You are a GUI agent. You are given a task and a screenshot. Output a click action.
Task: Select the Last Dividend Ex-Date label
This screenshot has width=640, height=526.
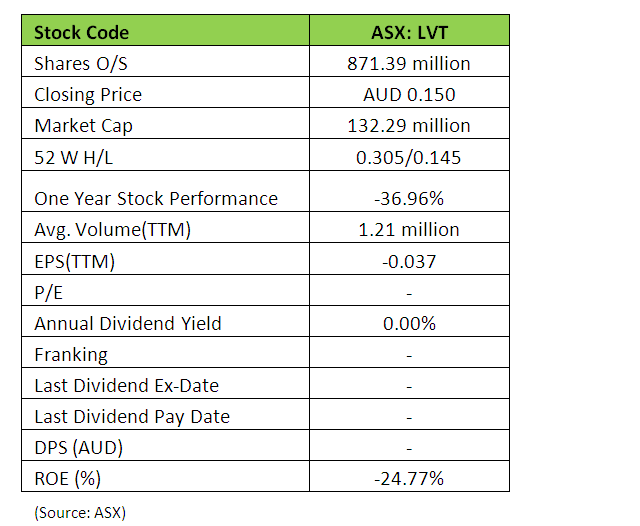(x=126, y=385)
